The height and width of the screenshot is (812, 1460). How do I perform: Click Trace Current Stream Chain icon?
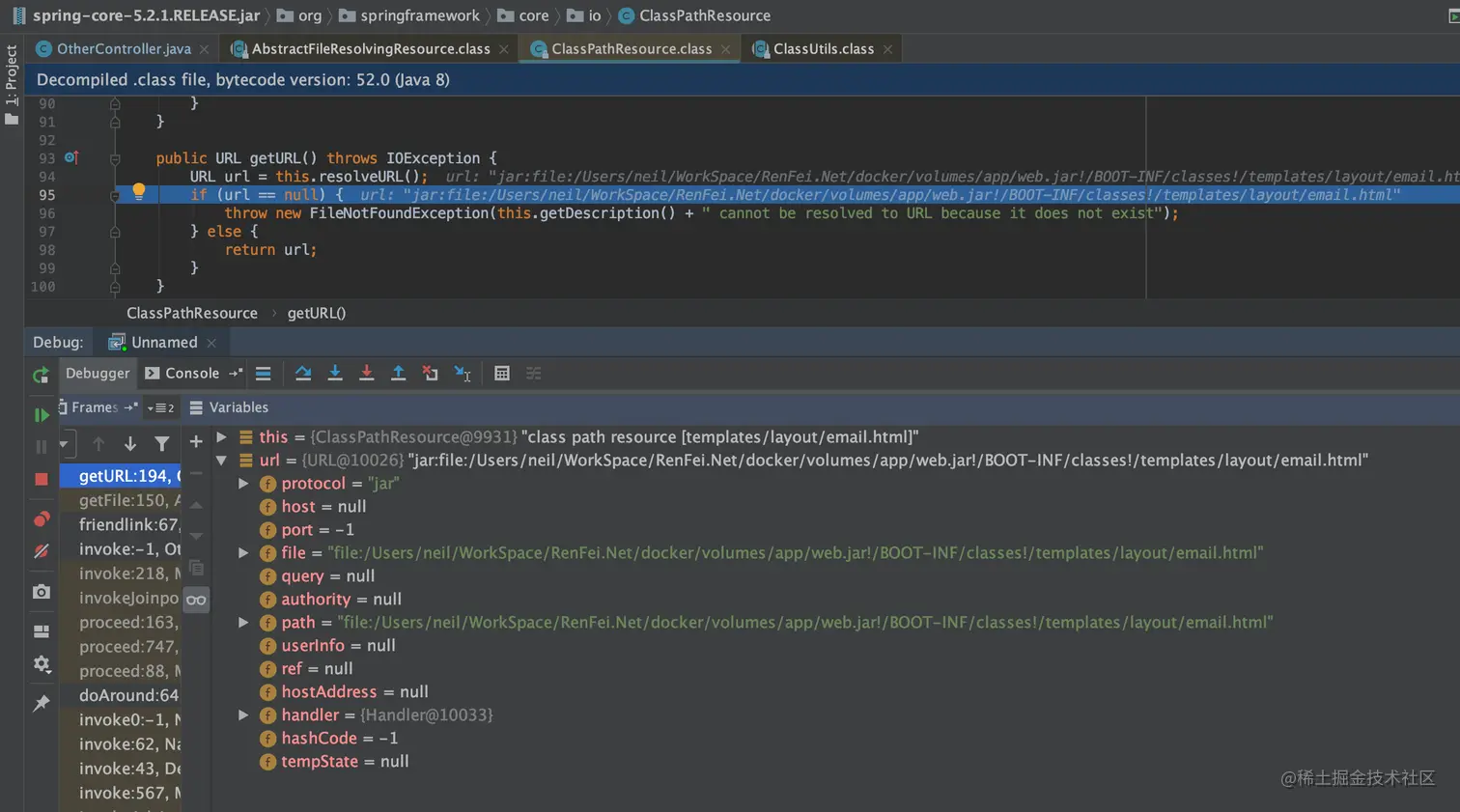pyautogui.click(x=534, y=374)
